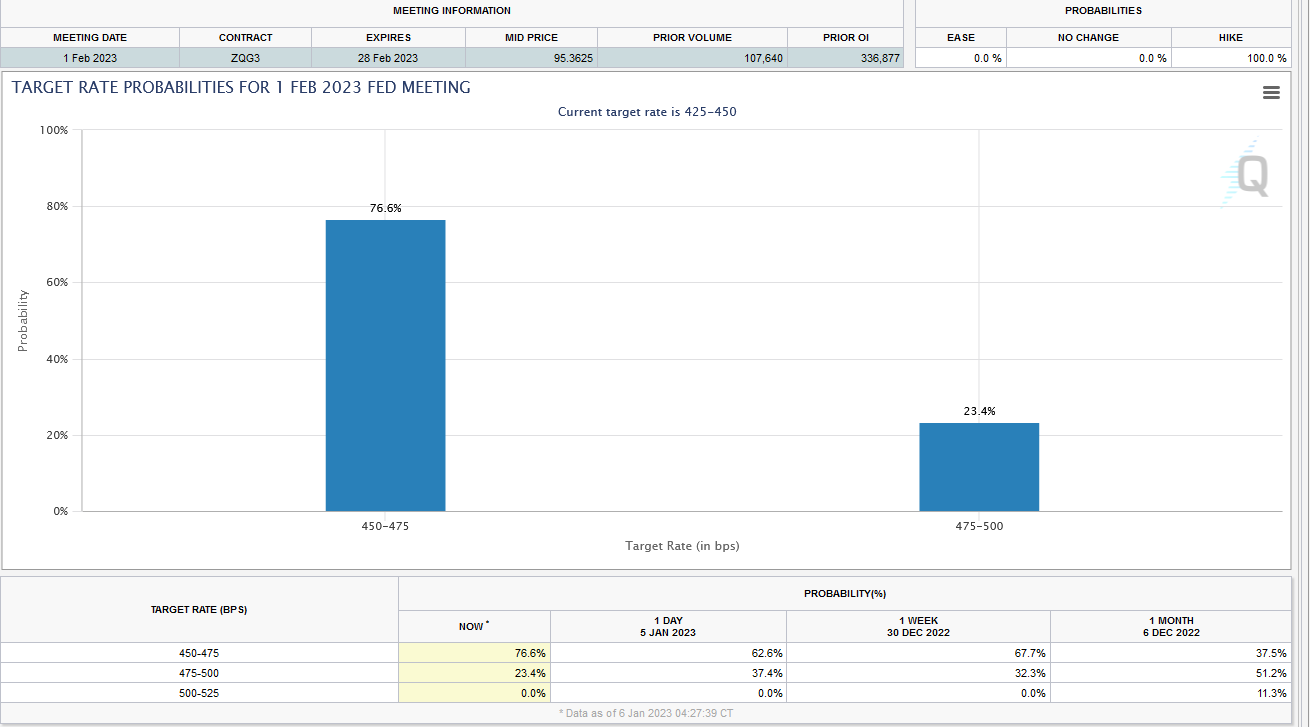
Task: Select the 107,640 prior volume value
Action: coord(764,58)
